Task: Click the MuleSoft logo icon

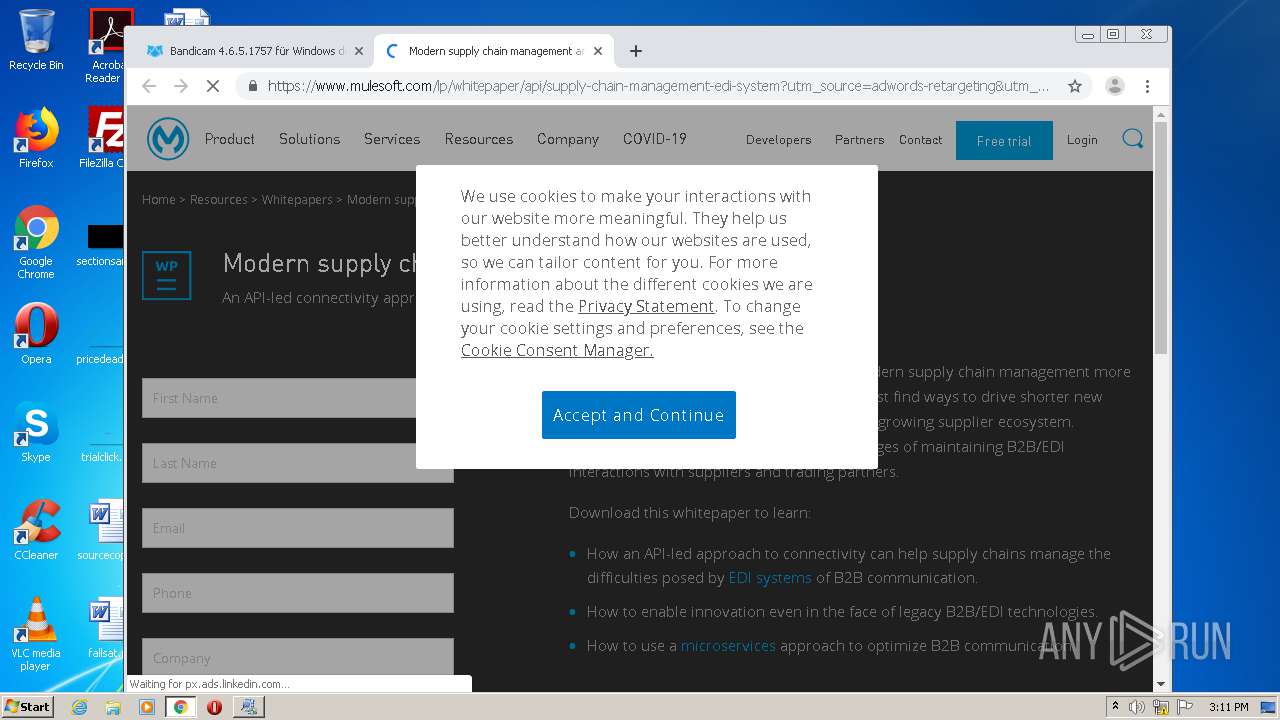Action: click(168, 139)
